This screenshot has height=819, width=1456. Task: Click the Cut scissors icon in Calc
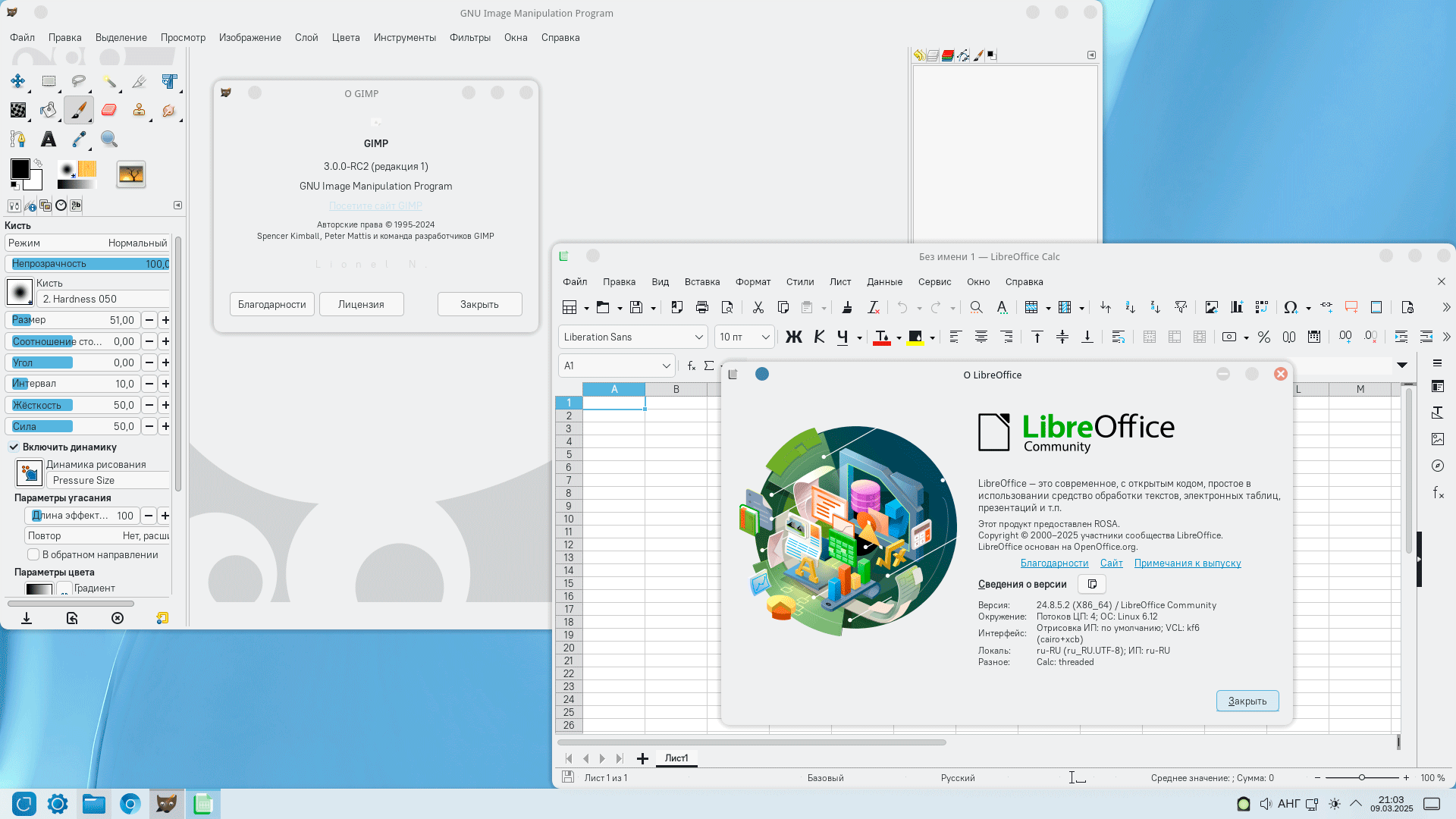pos(758,308)
